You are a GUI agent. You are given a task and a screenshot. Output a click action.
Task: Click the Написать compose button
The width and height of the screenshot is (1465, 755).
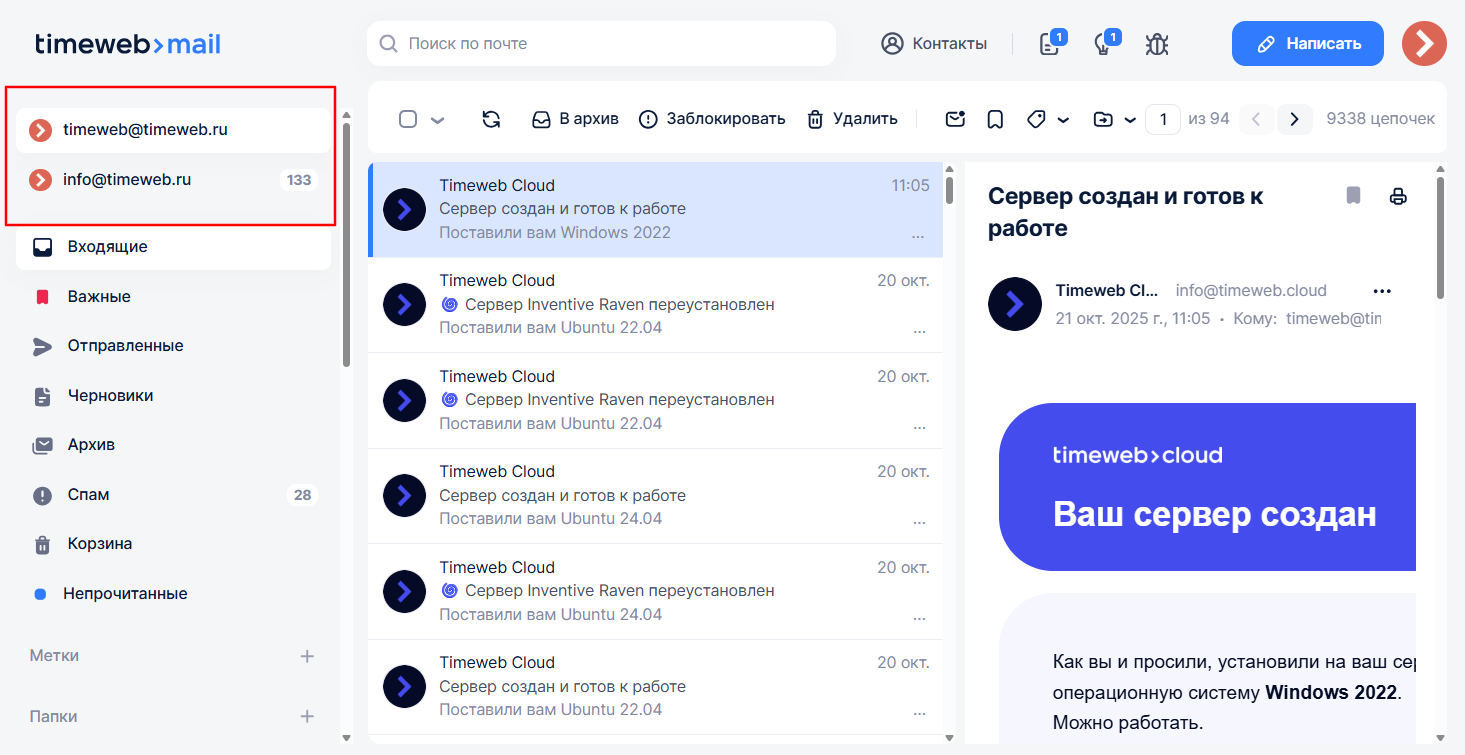(1307, 43)
